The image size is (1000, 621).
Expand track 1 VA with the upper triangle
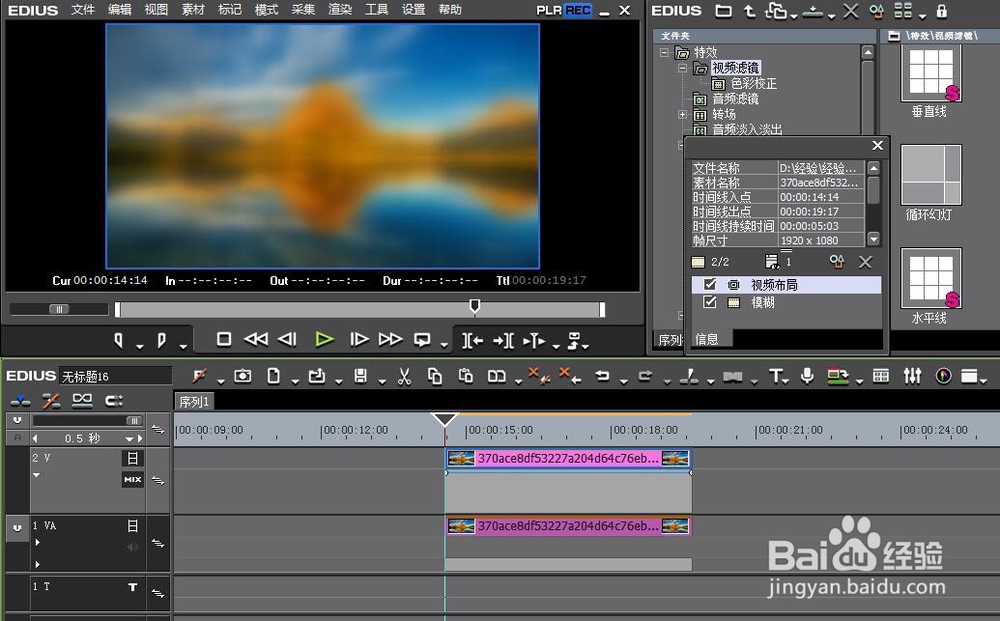tap(38, 543)
